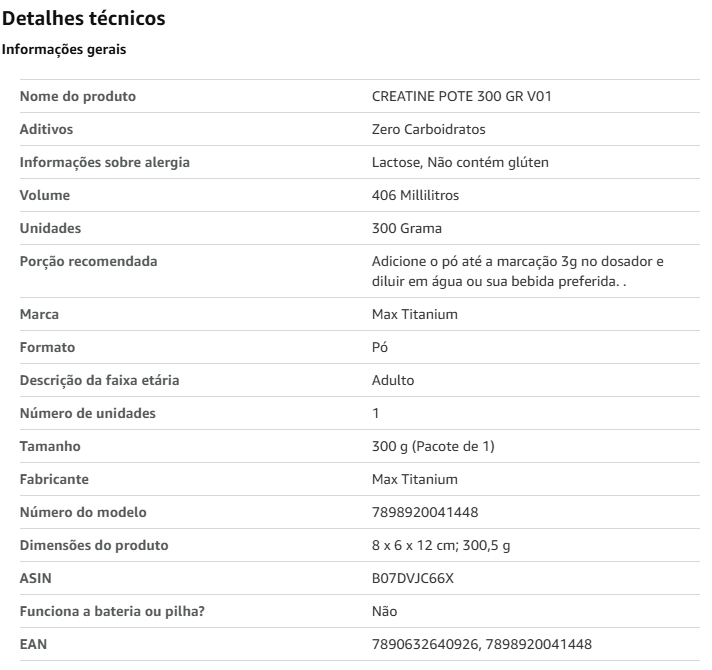
Task: Click the 300 Grama units value
Action: coord(407,228)
